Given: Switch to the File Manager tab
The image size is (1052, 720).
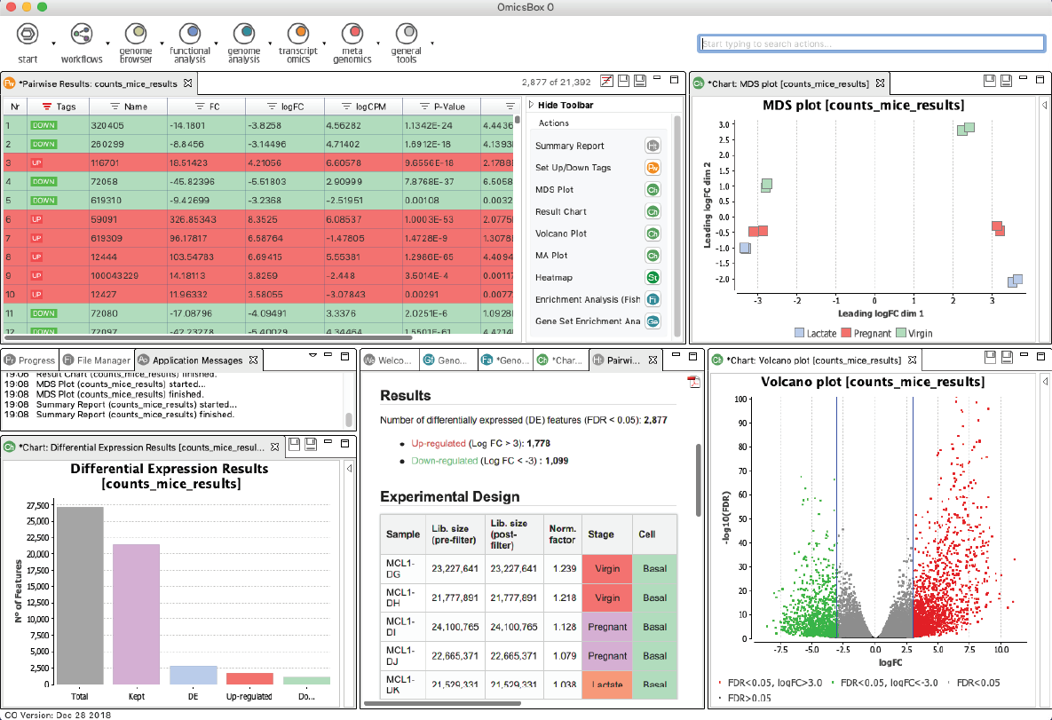Looking at the screenshot, I should (97, 360).
